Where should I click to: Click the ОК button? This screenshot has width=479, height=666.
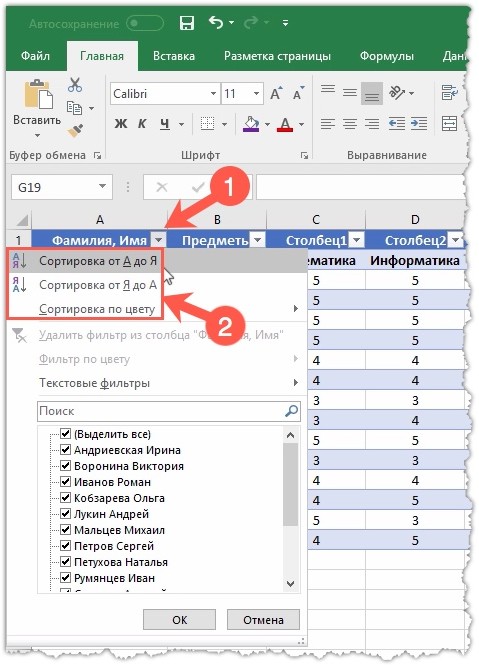[179, 620]
